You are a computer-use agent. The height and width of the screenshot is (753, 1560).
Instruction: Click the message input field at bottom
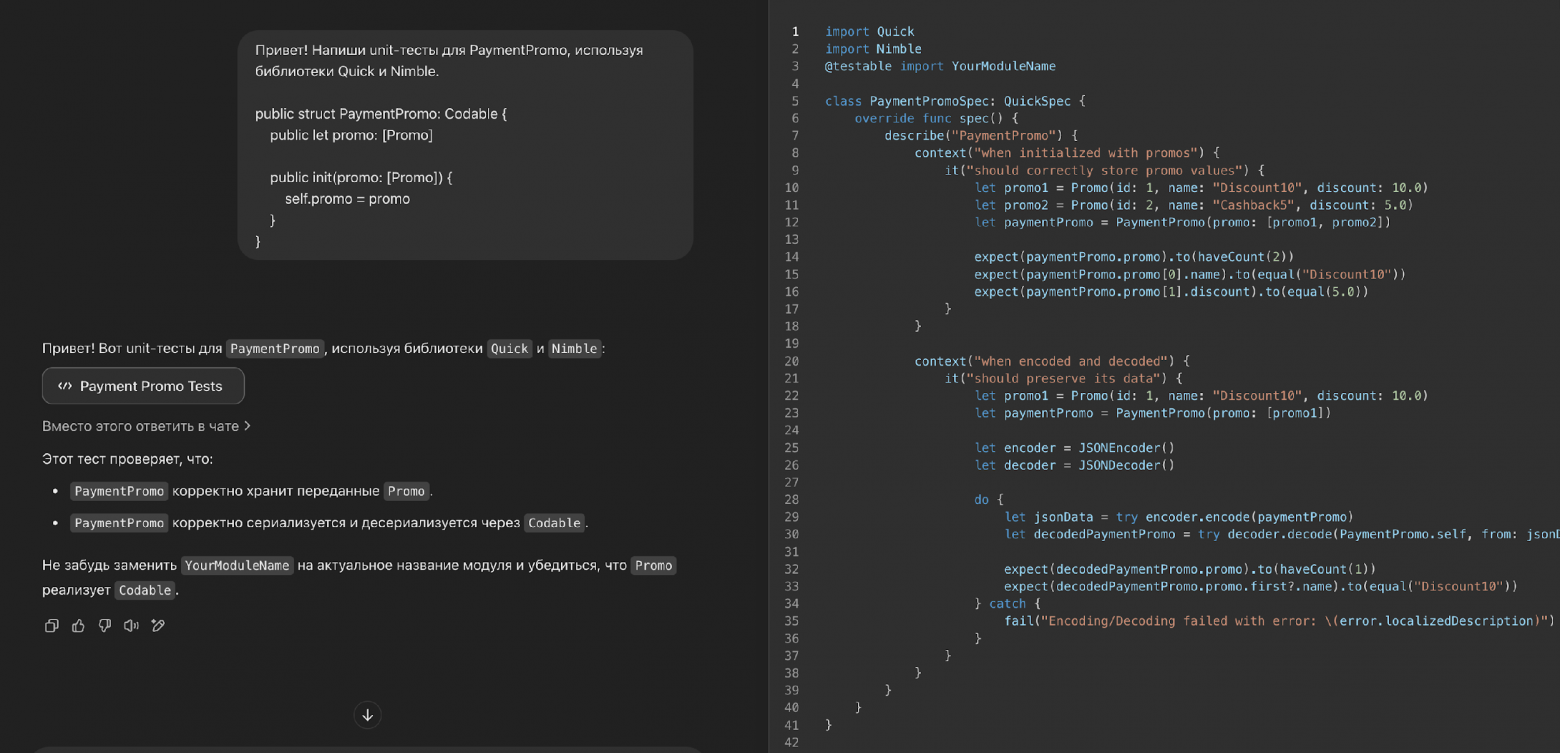click(367, 748)
